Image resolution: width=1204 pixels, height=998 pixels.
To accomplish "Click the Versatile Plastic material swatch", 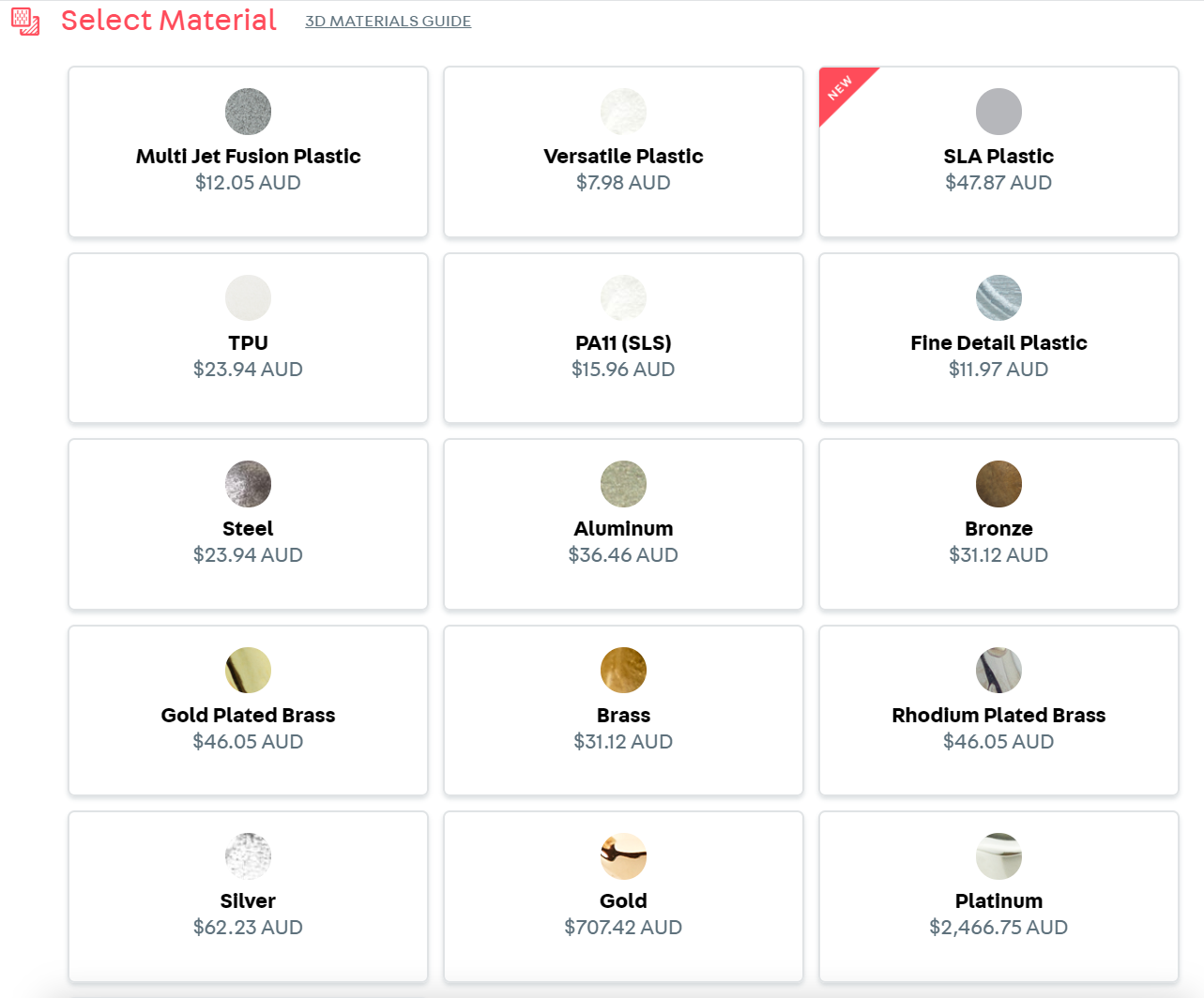I will (x=622, y=111).
